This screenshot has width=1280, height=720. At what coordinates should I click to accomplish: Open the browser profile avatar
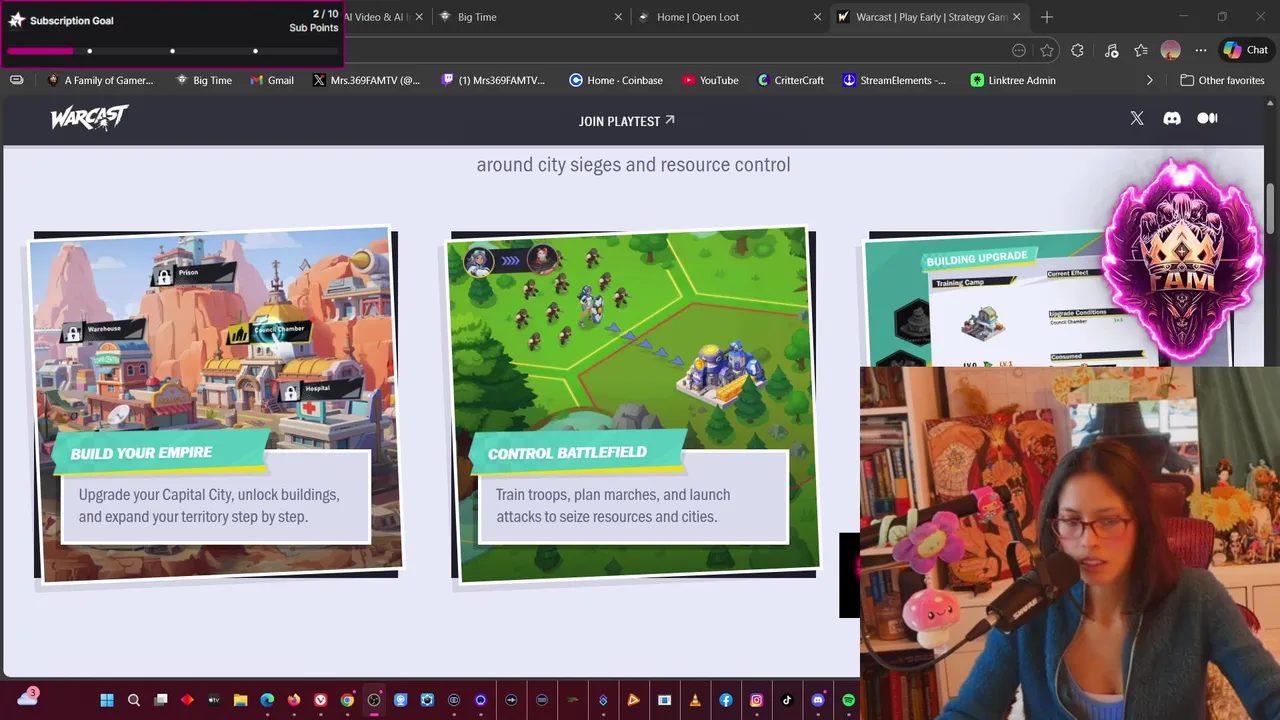[x=1171, y=50]
